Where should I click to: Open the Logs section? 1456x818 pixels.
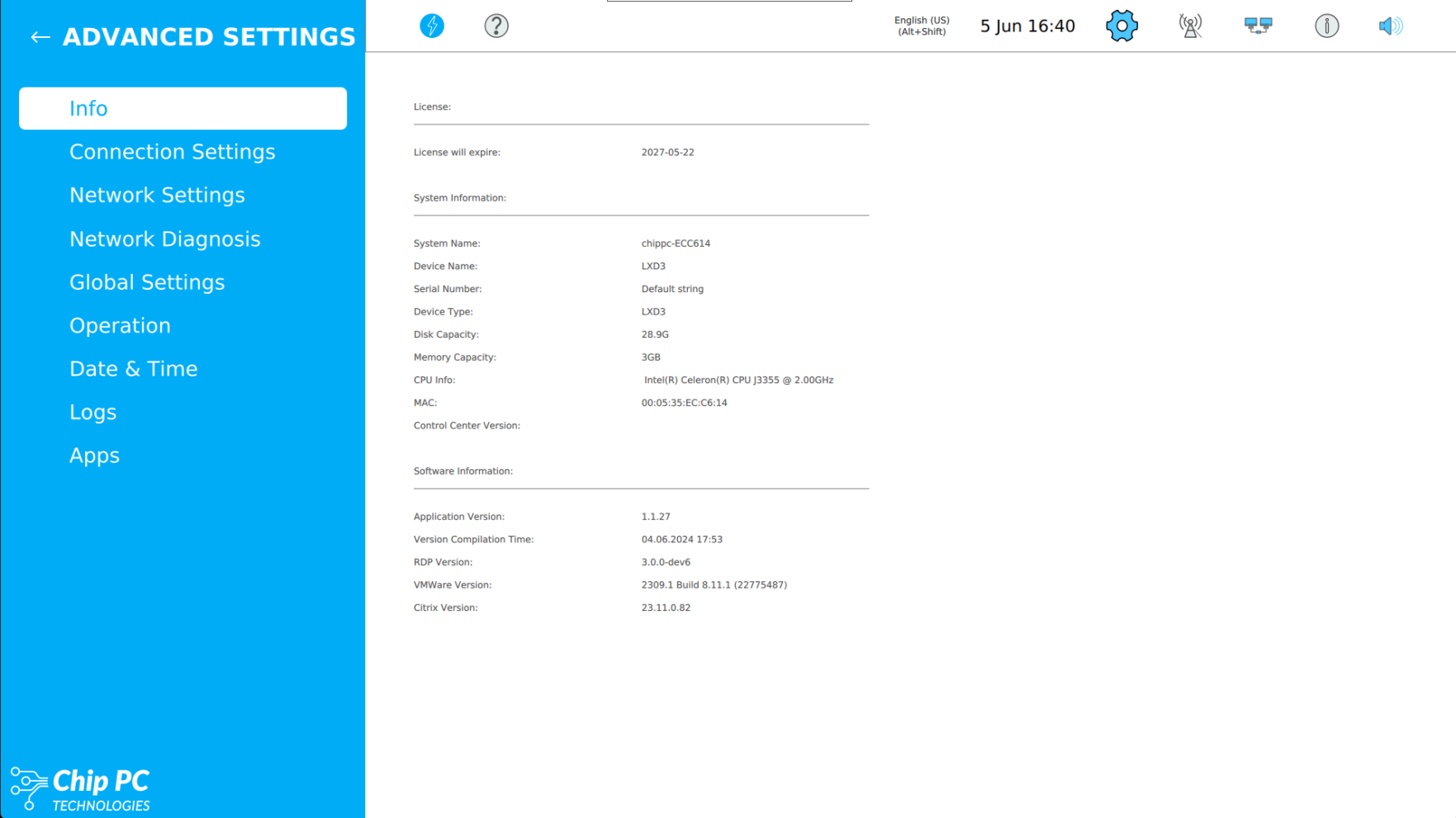pos(92,412)
